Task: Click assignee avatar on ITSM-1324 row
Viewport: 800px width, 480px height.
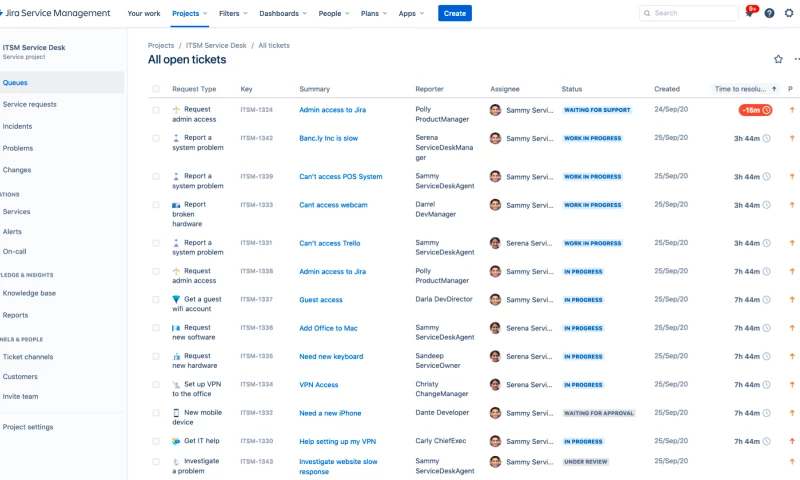Action: click(495, 110)
